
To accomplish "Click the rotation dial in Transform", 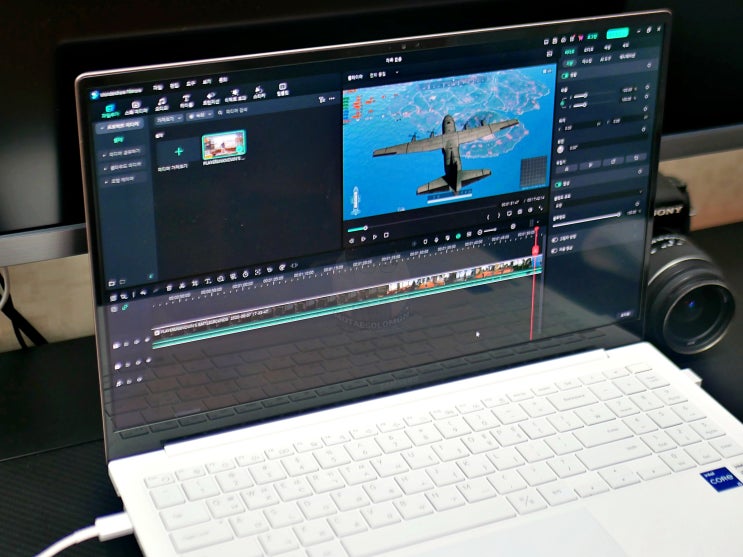I will click(561, 149).
